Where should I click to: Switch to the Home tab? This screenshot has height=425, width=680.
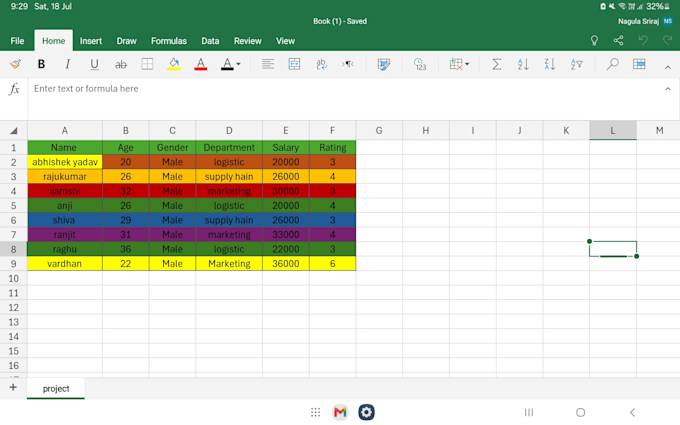click(53, 41)
